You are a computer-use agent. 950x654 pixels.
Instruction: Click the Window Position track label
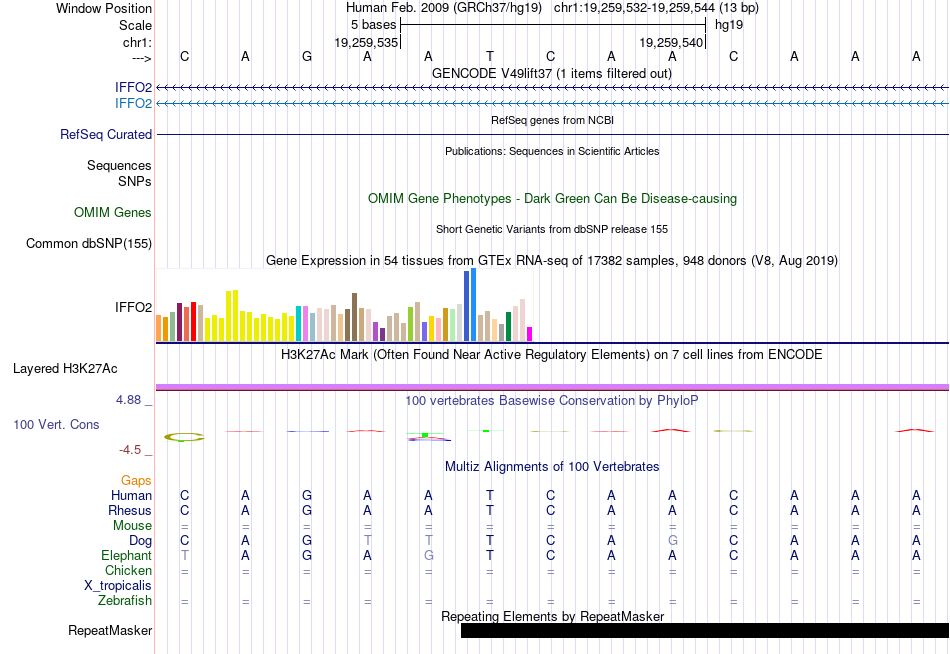(104, 8)
